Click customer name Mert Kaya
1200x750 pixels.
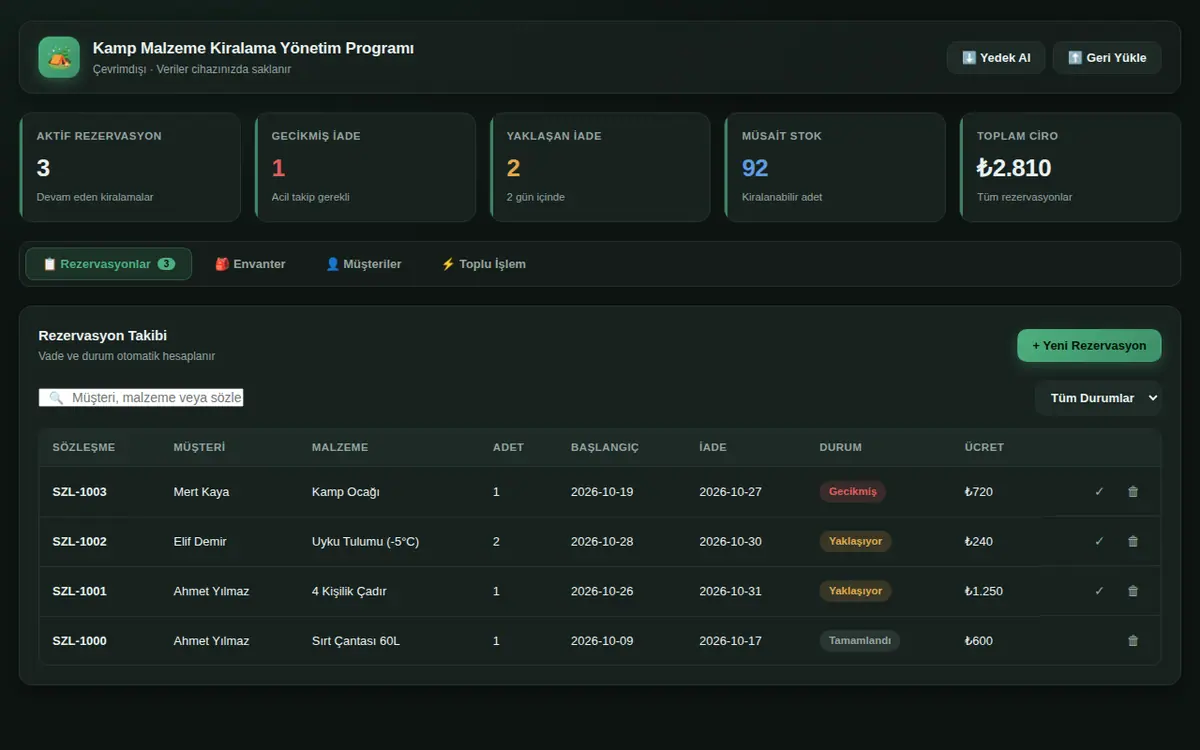pos(201,492)
